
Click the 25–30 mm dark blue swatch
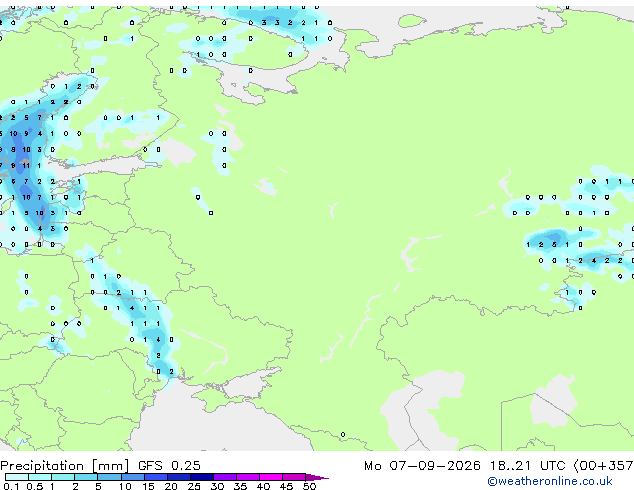click(201, 477)
